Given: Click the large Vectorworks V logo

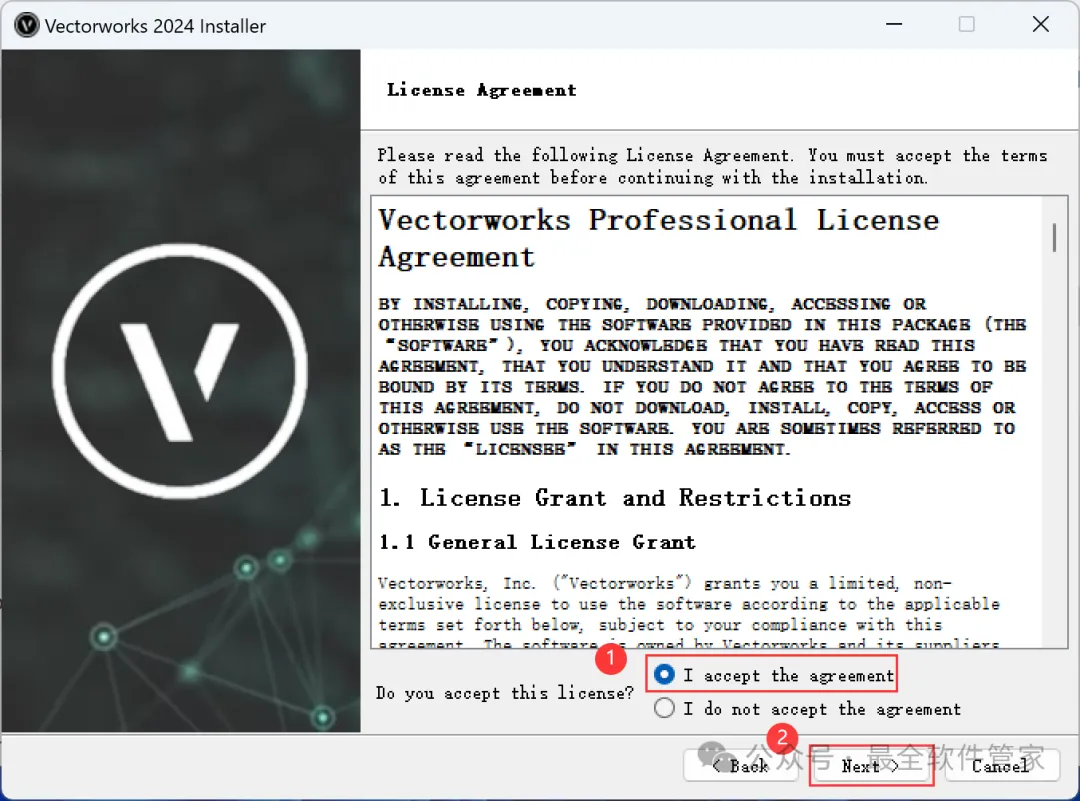Looking at the screenshot, I should pos(180,371).
